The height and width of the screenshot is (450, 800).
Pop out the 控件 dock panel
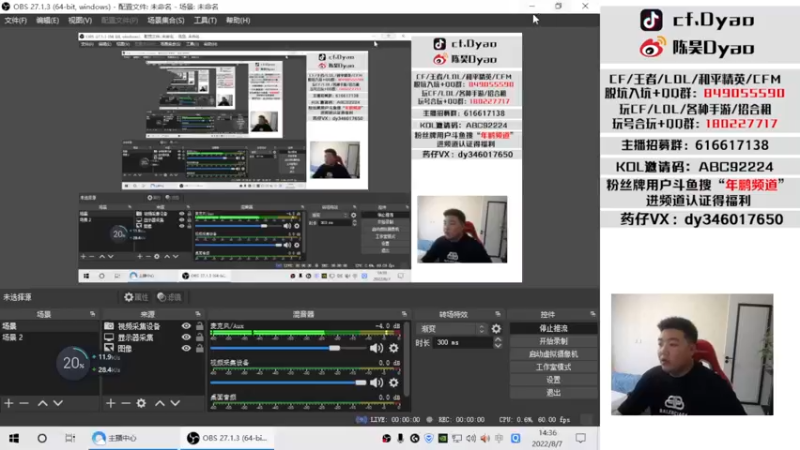point(592,314)
